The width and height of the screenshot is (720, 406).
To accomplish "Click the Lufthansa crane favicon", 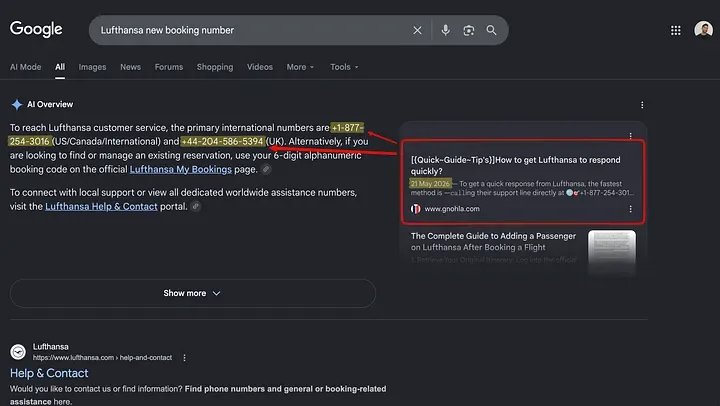I will (x=18, y=352).
